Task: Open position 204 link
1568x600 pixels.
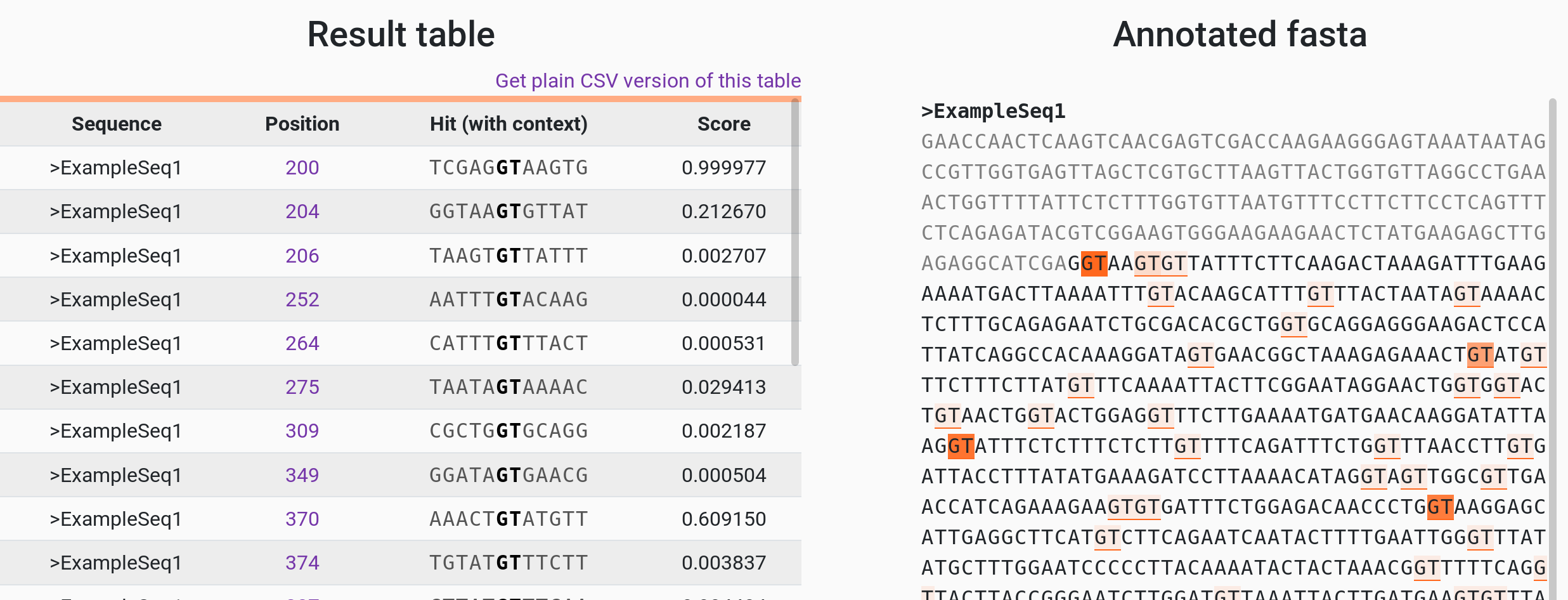Action: click(x=302, y=211)
